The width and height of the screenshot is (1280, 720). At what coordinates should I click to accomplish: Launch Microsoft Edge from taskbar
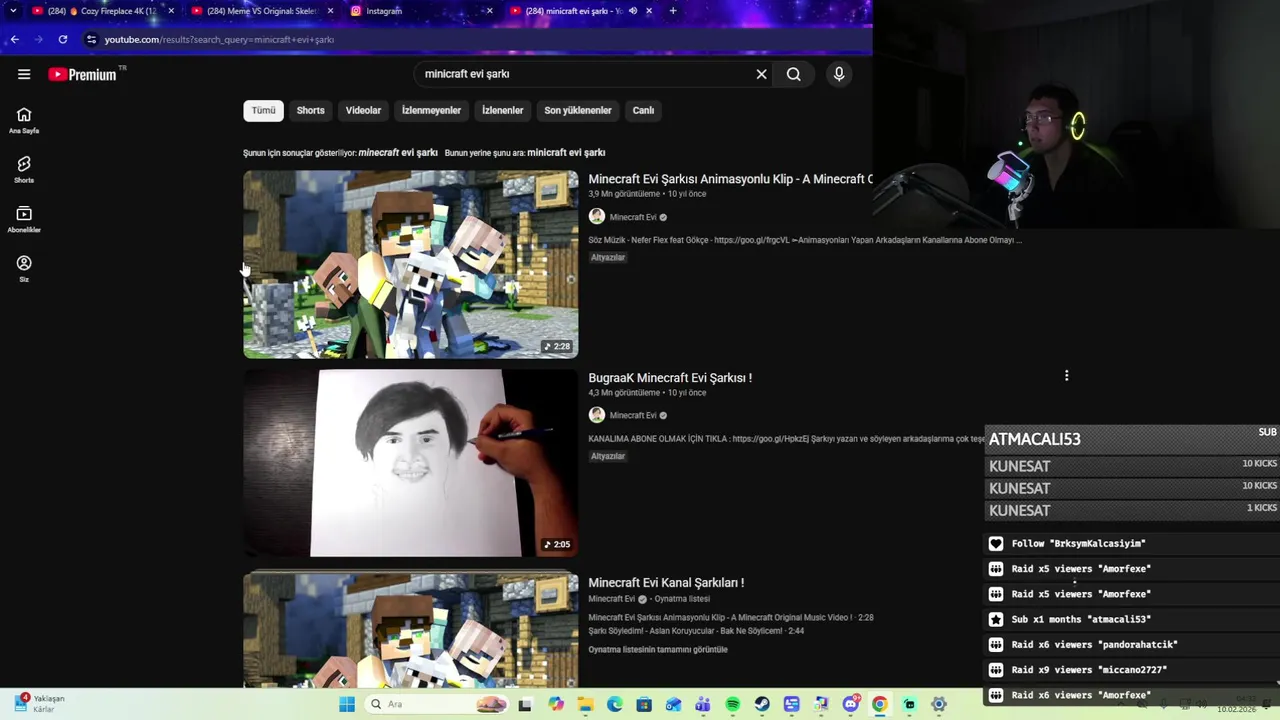[x=614, y=704]
